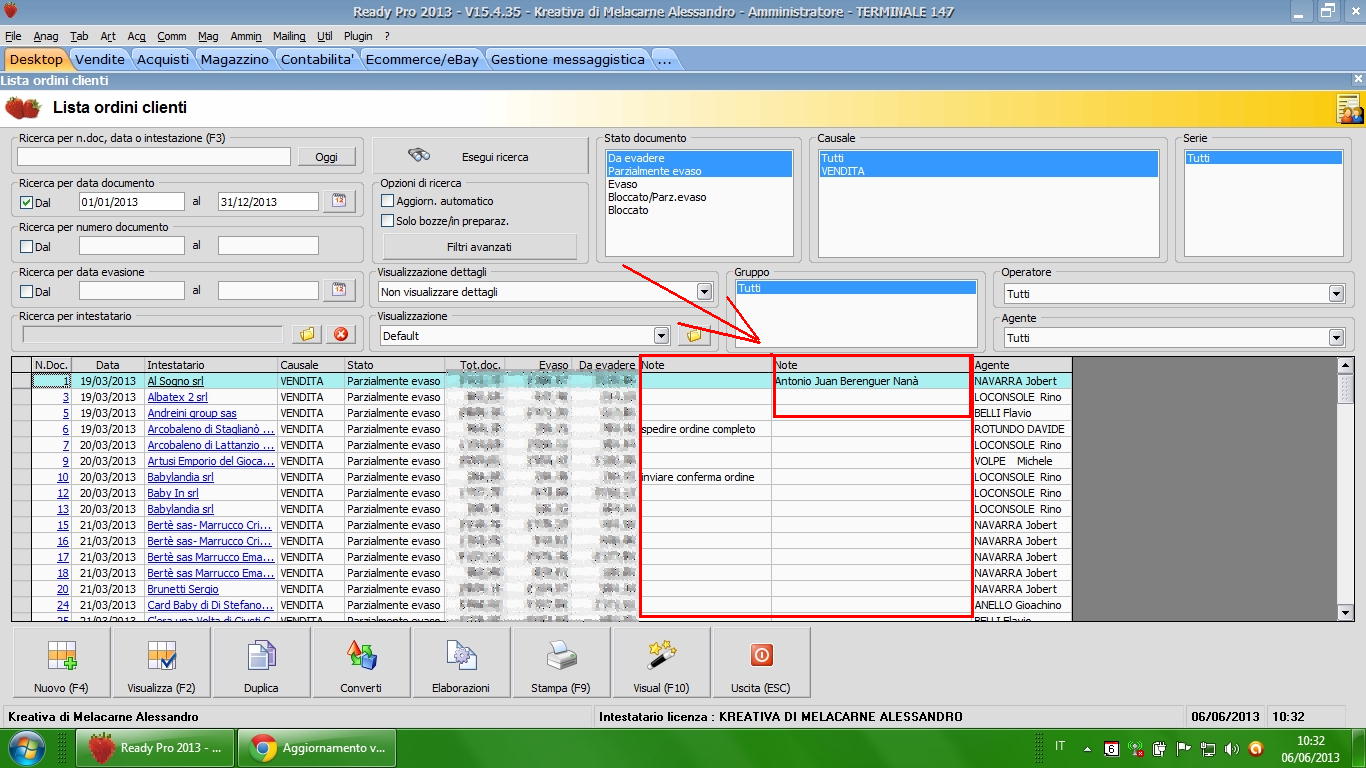Screen dimensions: 1366x768
Task: Click the 01/01/2013 start date field
Action: pos(132,202)
